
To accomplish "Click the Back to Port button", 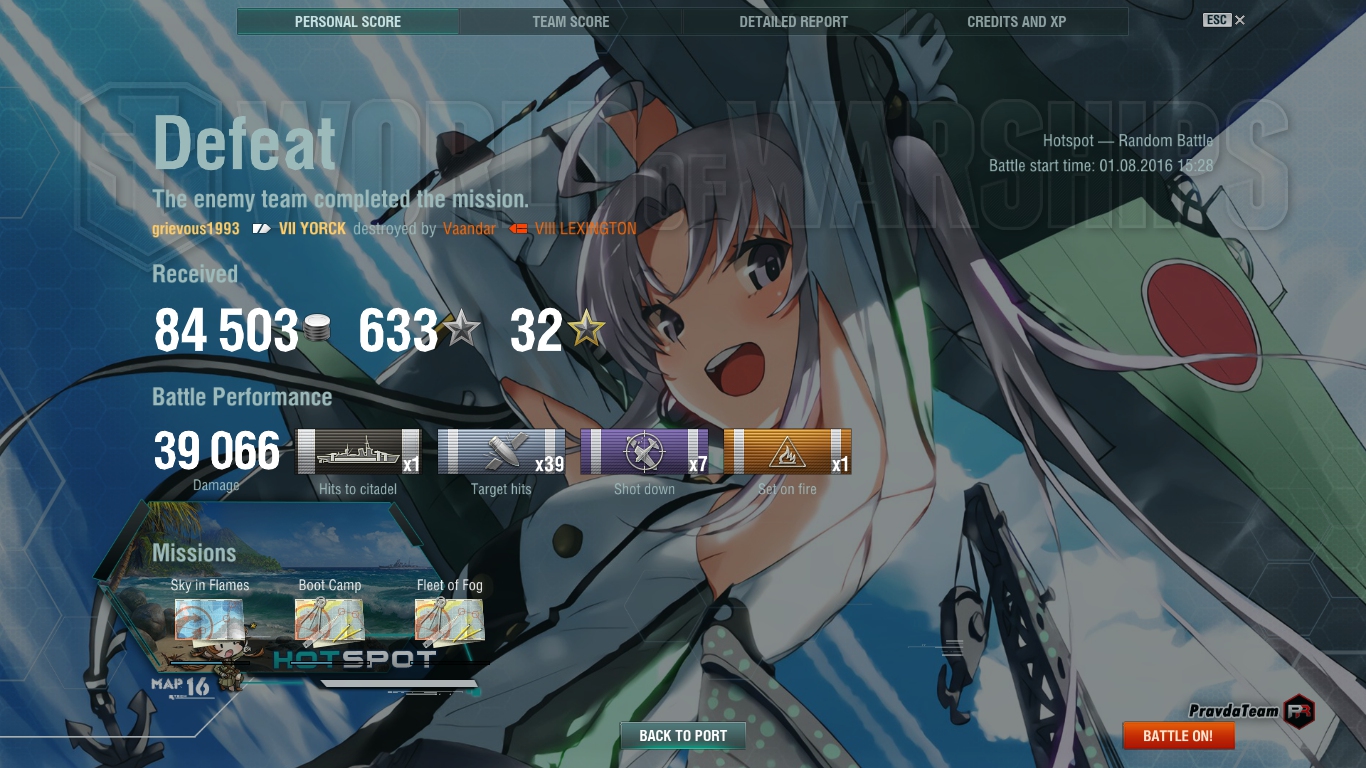I will [x=683, y=735].
